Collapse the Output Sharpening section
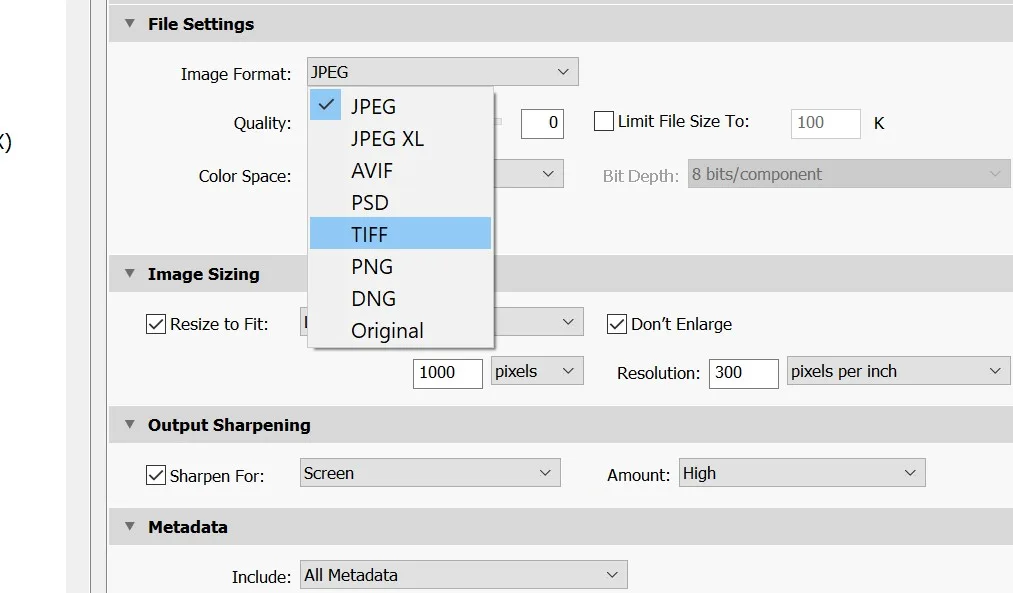Viewport: 1013px width, 593px height. coord(128,424)
